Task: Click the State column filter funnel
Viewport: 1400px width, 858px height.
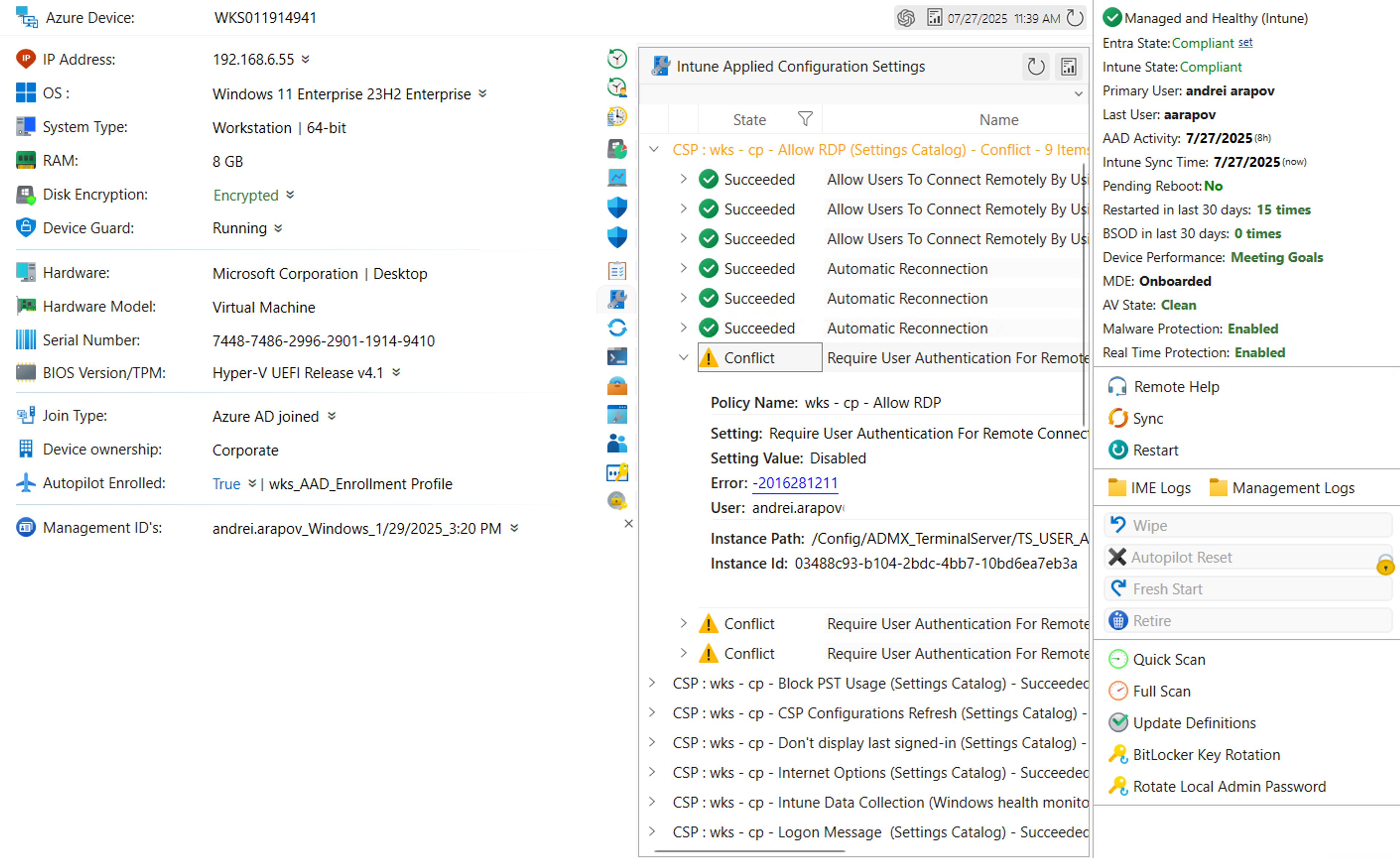Action: tap(805, 119)
